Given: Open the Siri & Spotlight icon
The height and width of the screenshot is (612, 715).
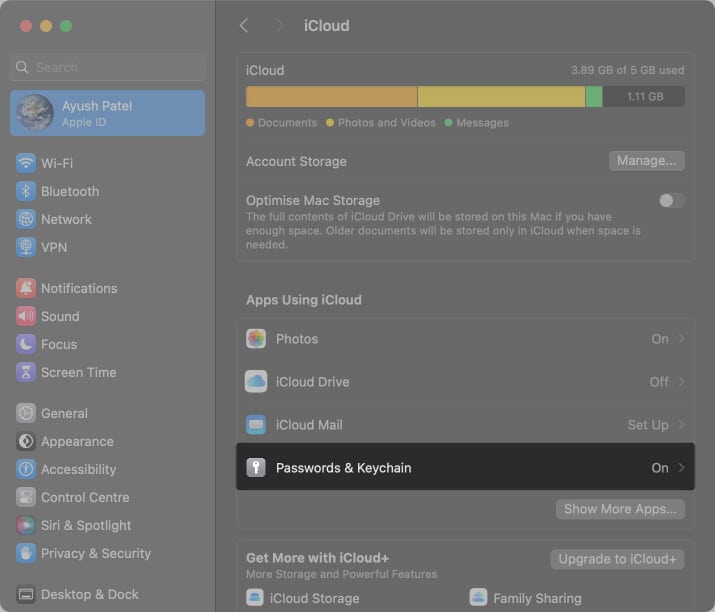Looking at the screenshot, I should 26,525.
